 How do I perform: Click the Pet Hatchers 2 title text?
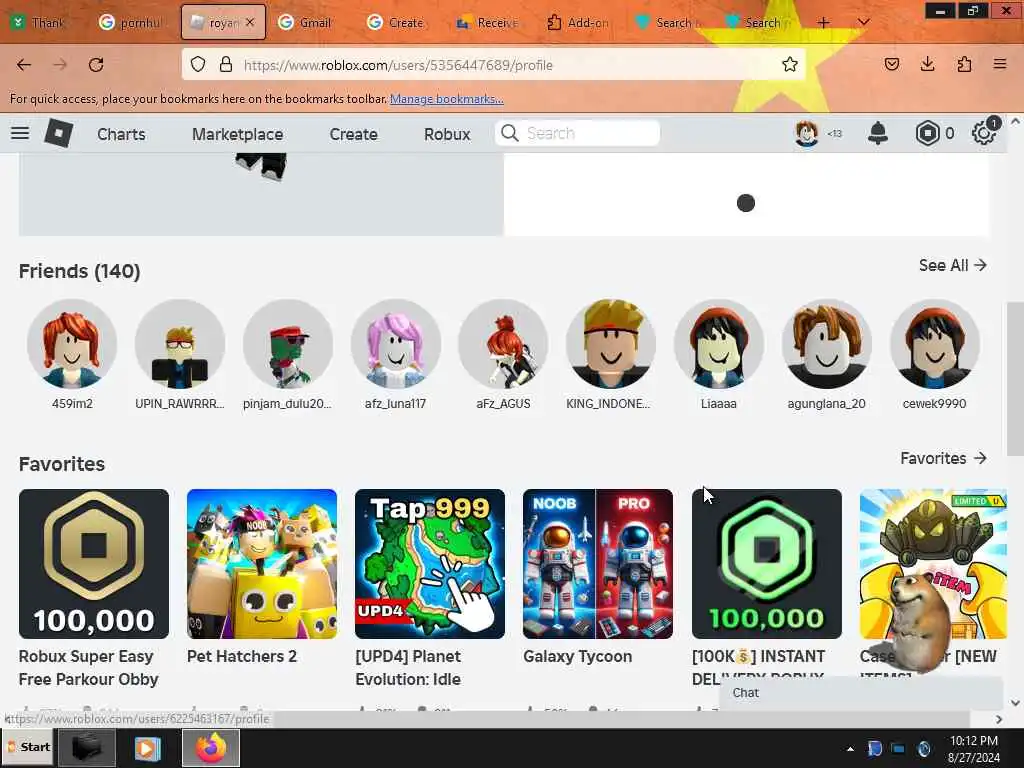(242, 656)
